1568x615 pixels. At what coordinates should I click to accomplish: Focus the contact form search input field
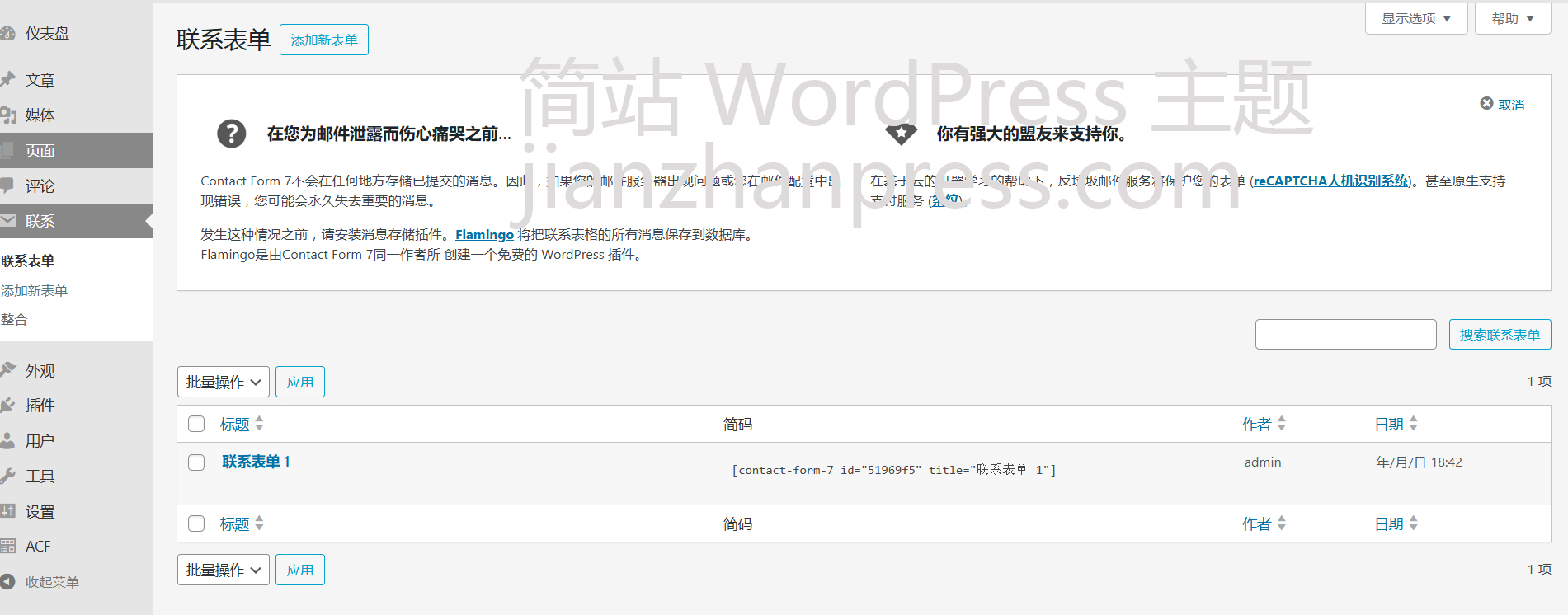click(x=1345, y=335)
